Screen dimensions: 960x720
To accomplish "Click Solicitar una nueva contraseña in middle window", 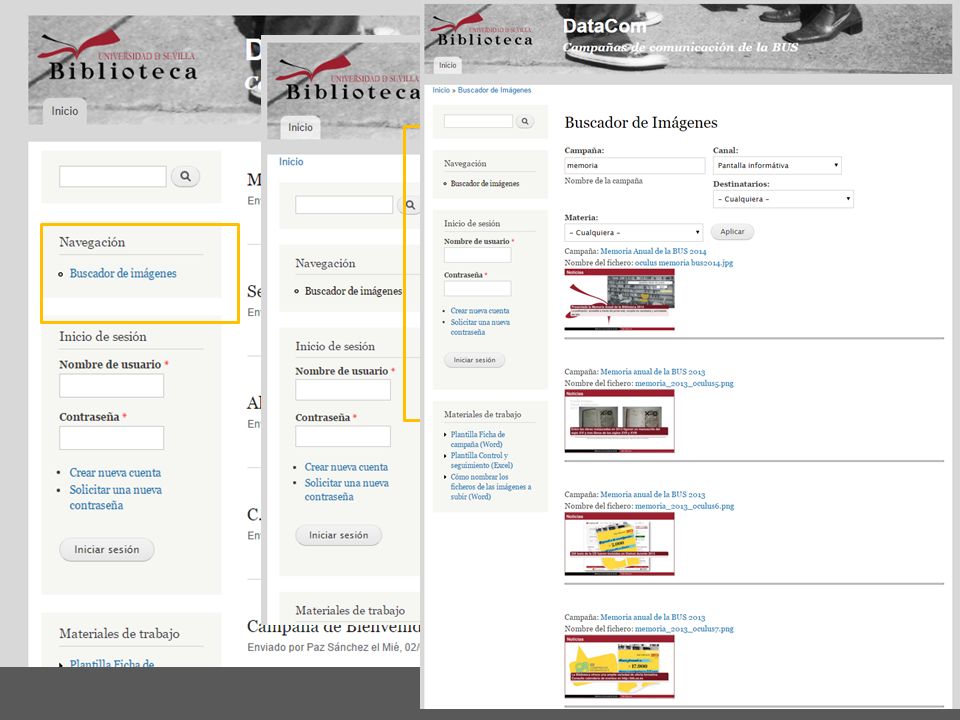I will click(347, 490).
